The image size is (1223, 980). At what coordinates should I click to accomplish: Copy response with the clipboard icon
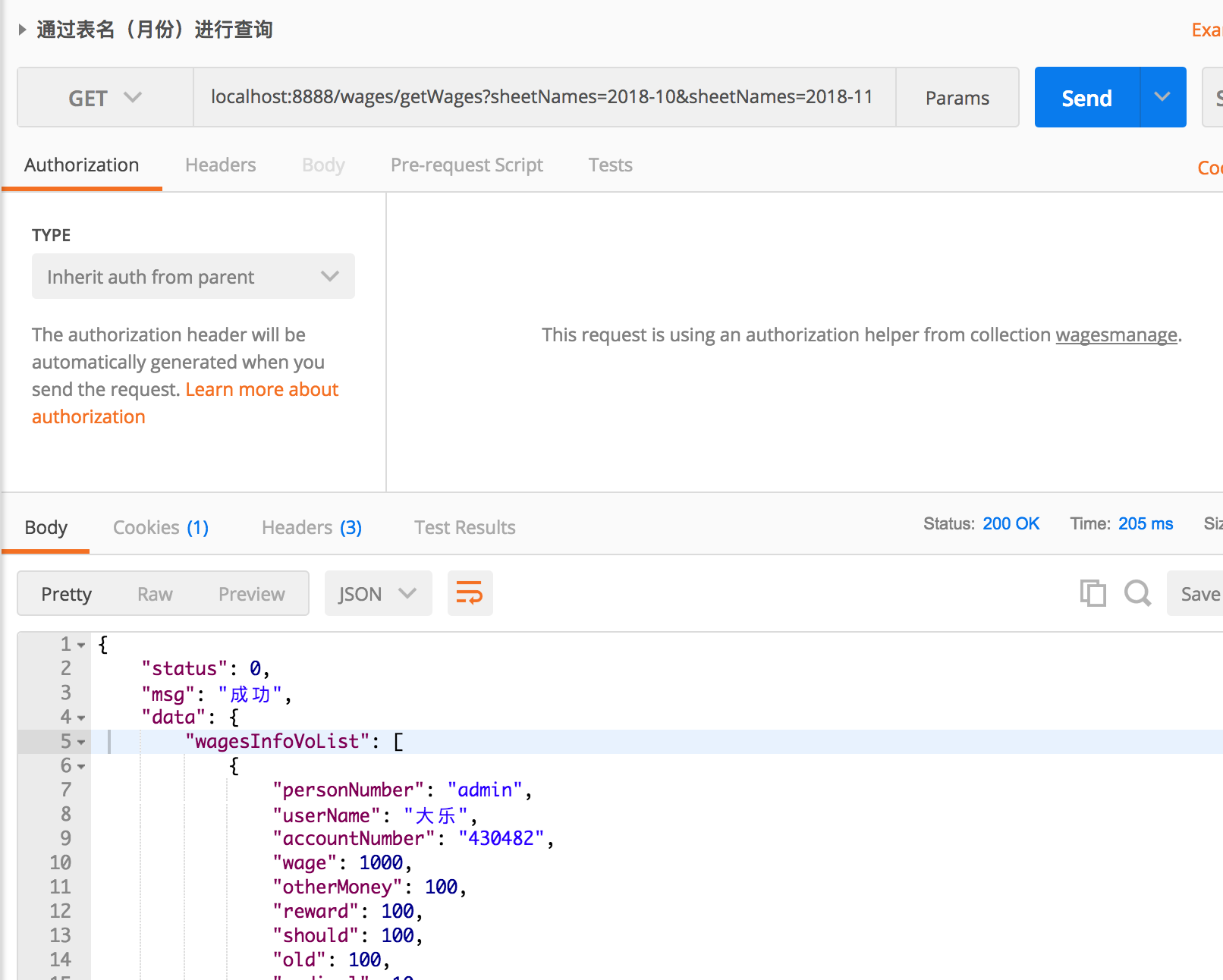[x=1093, y=592]
